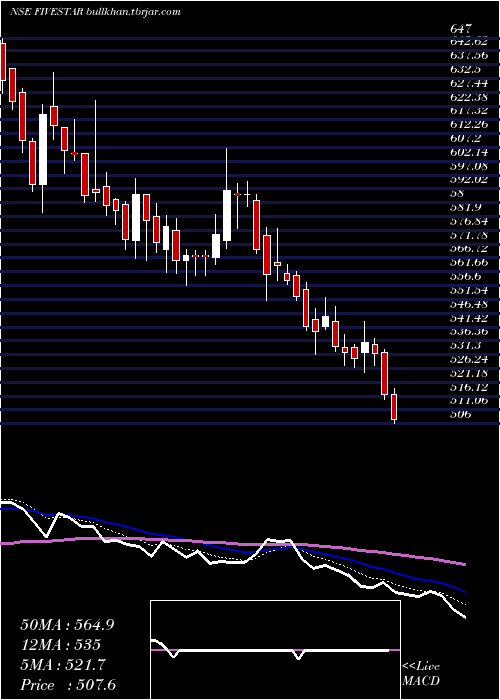The width and height of the screenshot is (500, 700).
Task: Open the Live MACD inset chart box
Action: coord(275,650)
